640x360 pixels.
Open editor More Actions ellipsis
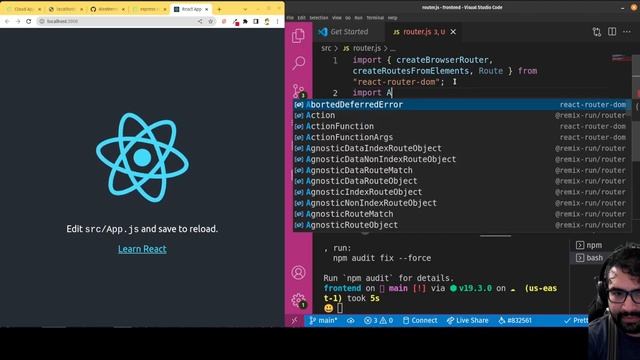coord(627,32)
